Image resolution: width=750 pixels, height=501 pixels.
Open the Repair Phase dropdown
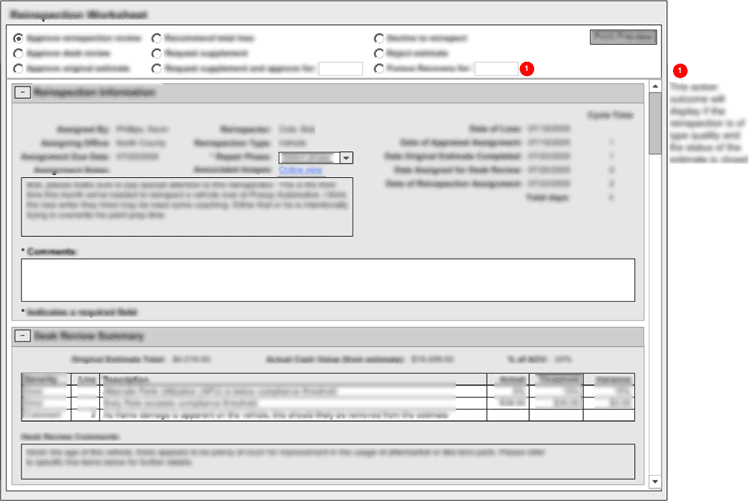[346, 157]
